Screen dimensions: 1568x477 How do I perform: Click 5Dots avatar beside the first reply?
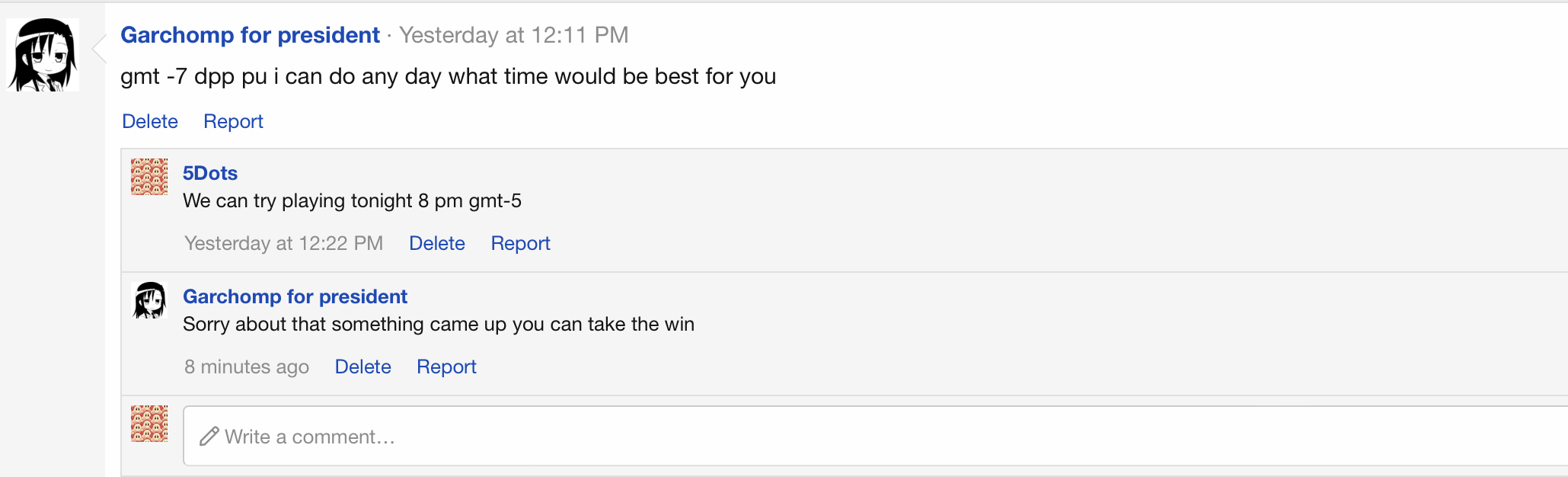(149, 177)
